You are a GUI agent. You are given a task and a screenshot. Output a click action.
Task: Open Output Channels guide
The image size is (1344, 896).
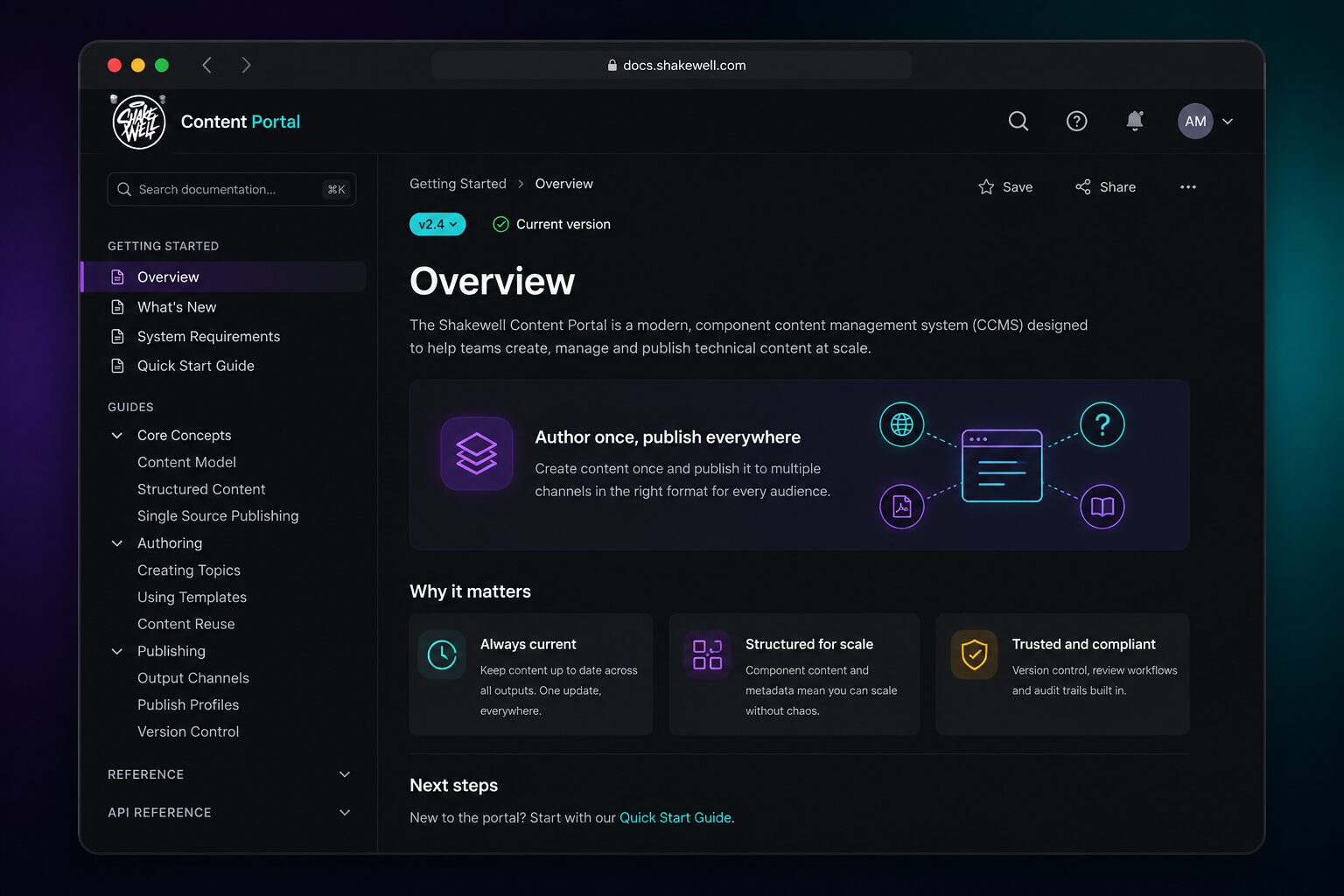192,678
